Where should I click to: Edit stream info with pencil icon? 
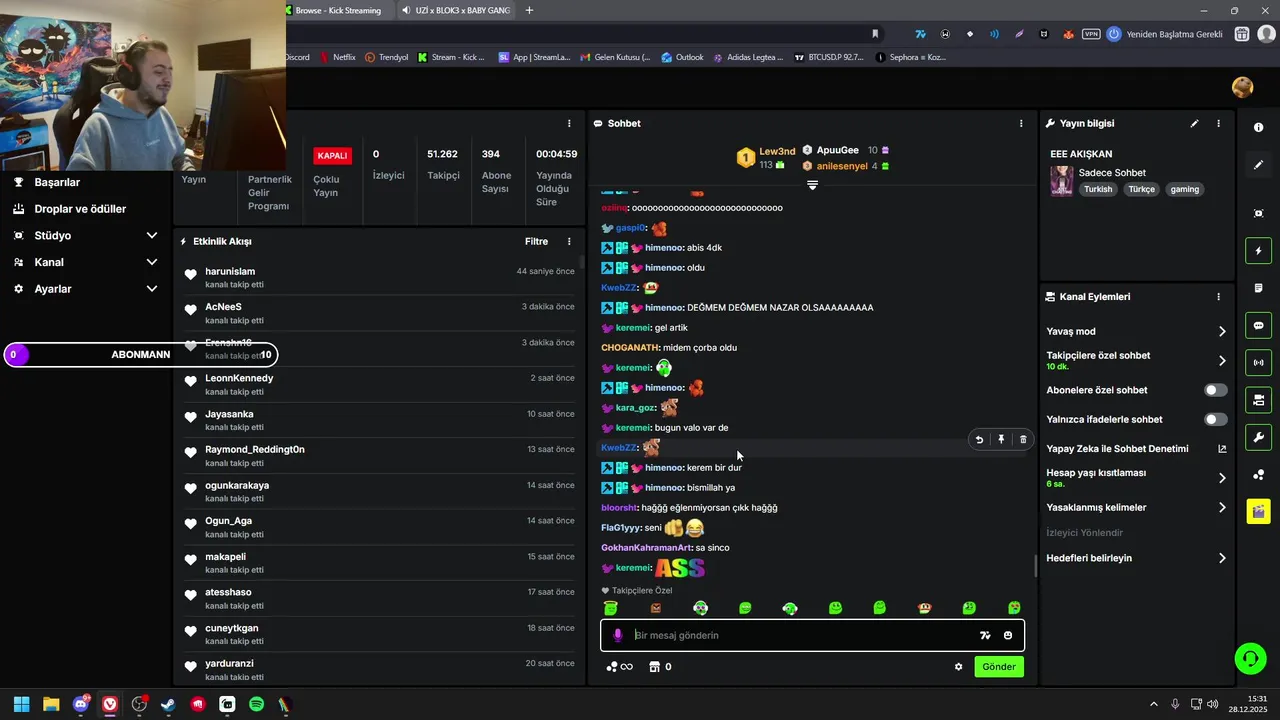tap(1194, 123)
